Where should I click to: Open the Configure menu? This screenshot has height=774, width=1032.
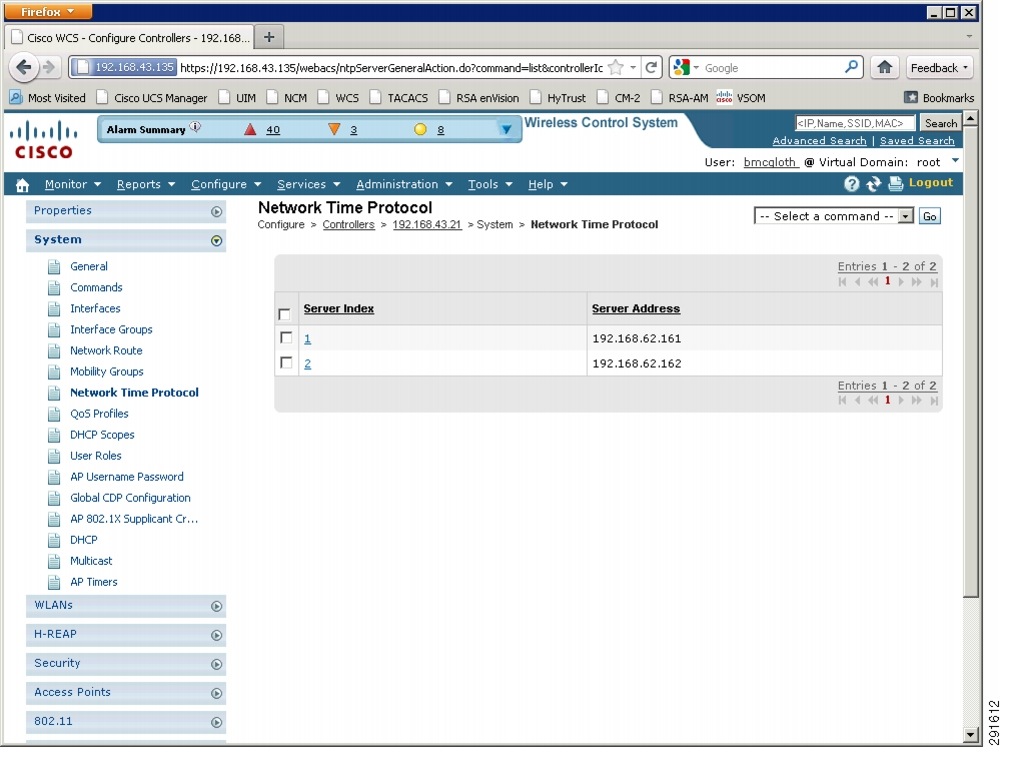click(x=226, y=184)
